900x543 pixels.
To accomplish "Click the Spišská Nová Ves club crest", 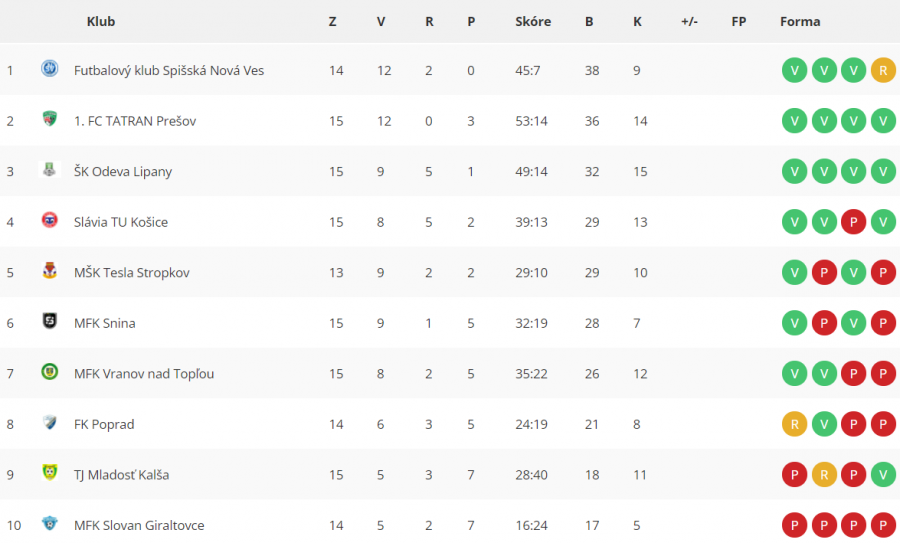I will (50, 69).
